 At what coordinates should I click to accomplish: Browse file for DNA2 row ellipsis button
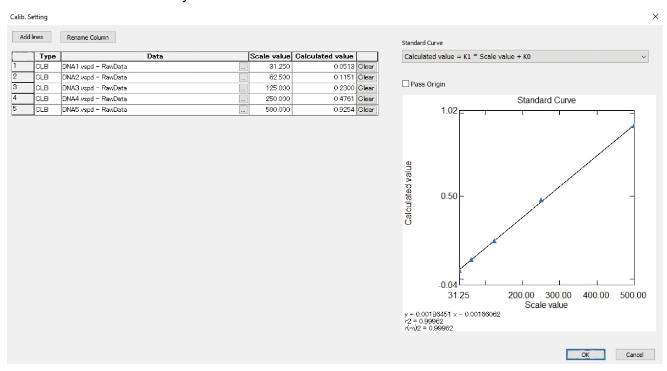tap(243, 77)
